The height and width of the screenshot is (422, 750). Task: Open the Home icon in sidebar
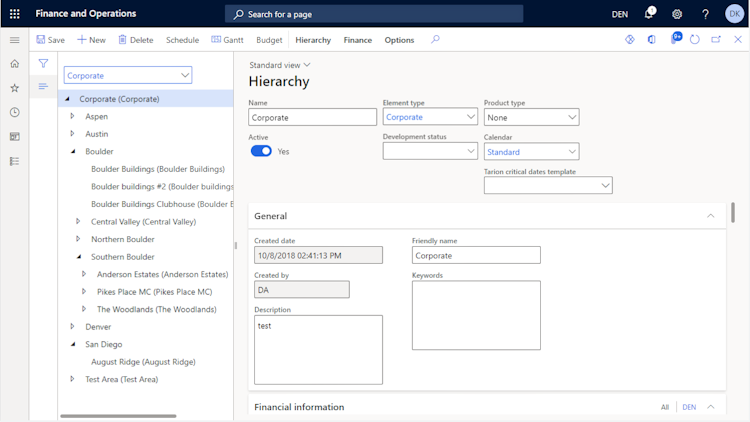pos(15,64)
